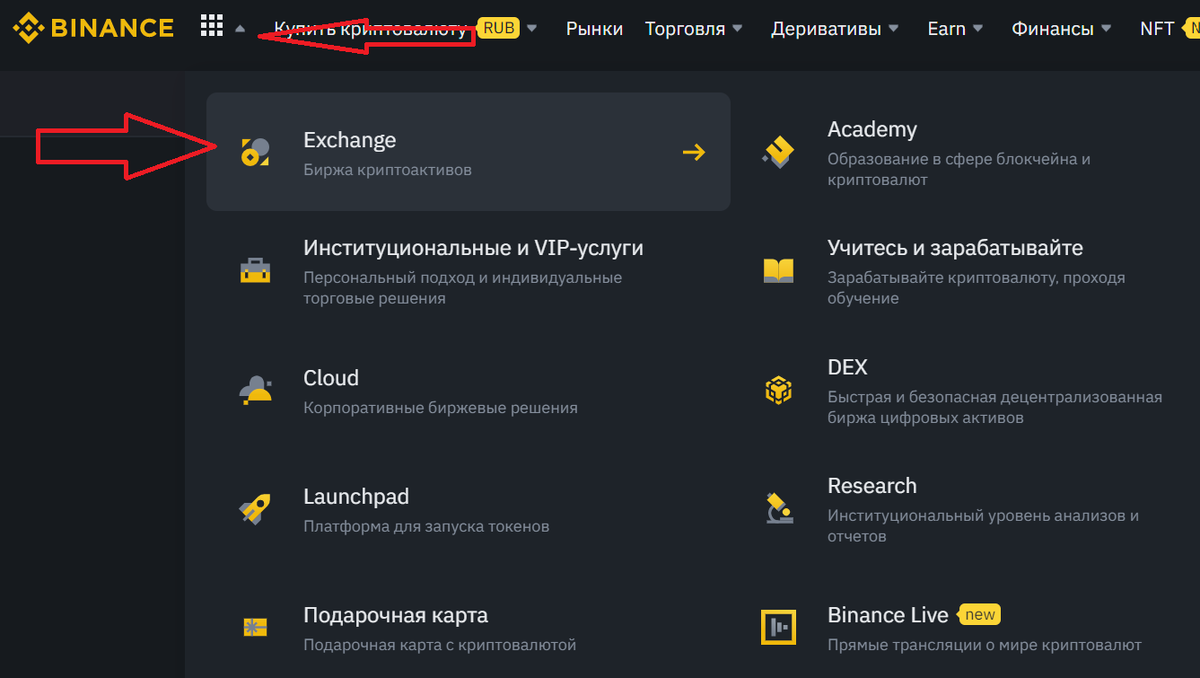Click the Exchange product icon
Image resolution: width=1200 pixels, height=678 pixels.
[255, 152]
